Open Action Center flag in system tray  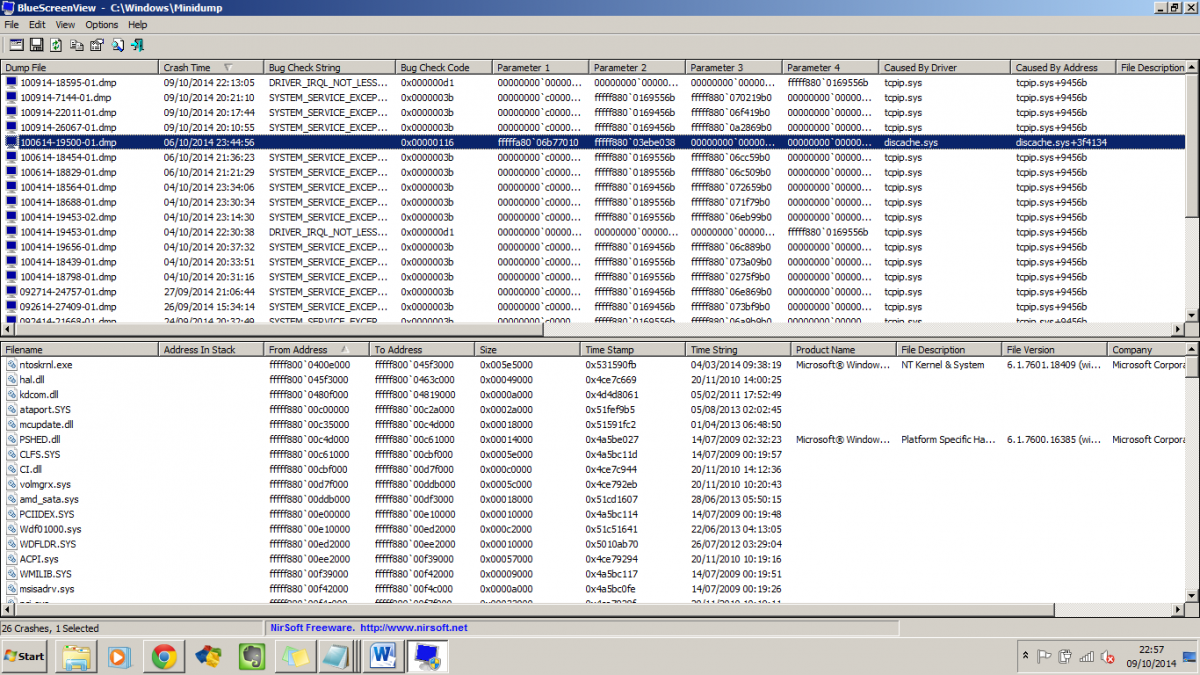[x=1042, y=657]
